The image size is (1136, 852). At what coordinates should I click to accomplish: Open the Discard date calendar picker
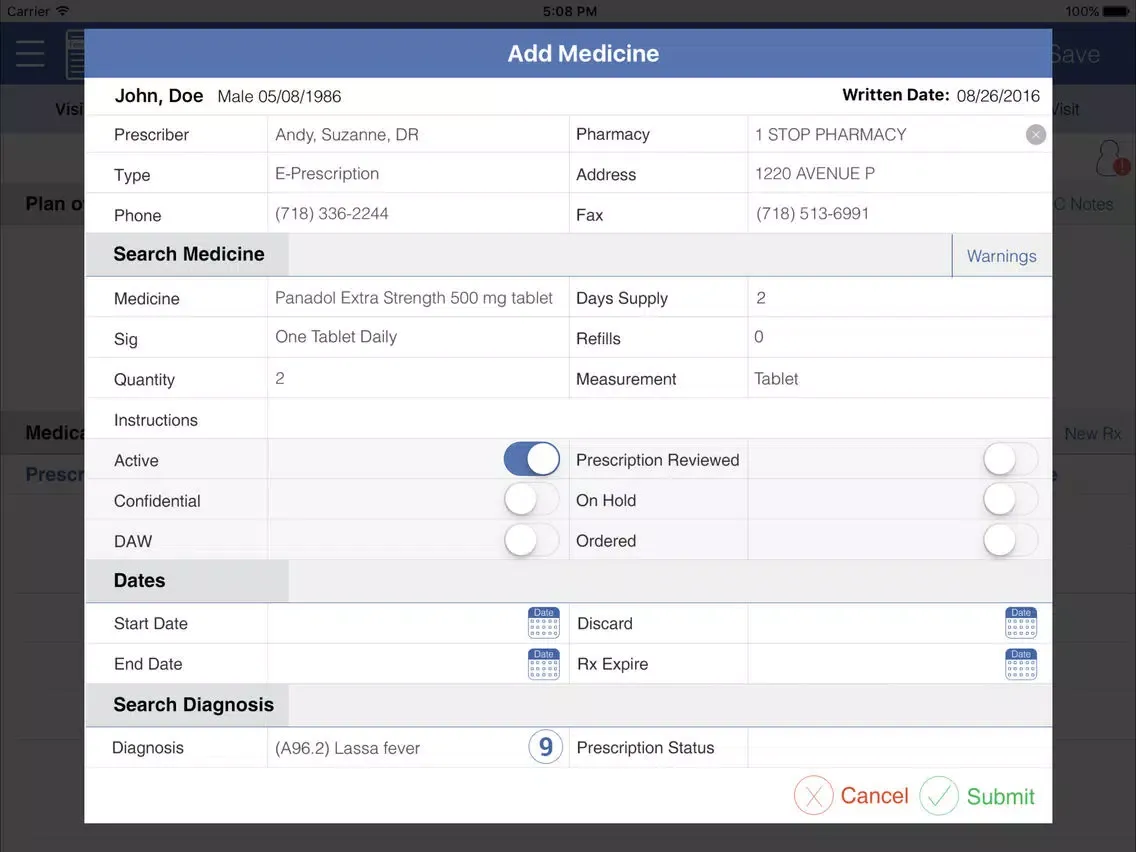[x=1021, y=623]
